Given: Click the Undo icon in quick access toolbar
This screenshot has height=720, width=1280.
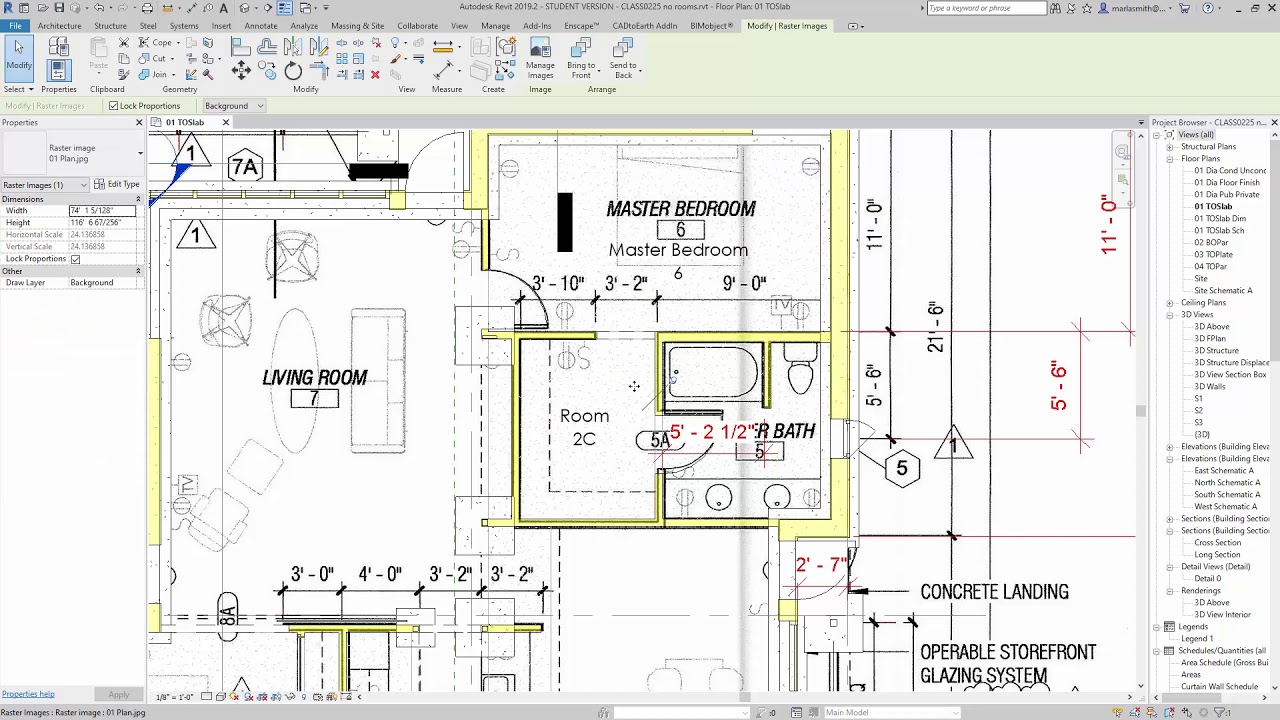Looking at the screenshot, I should [99, 8].
